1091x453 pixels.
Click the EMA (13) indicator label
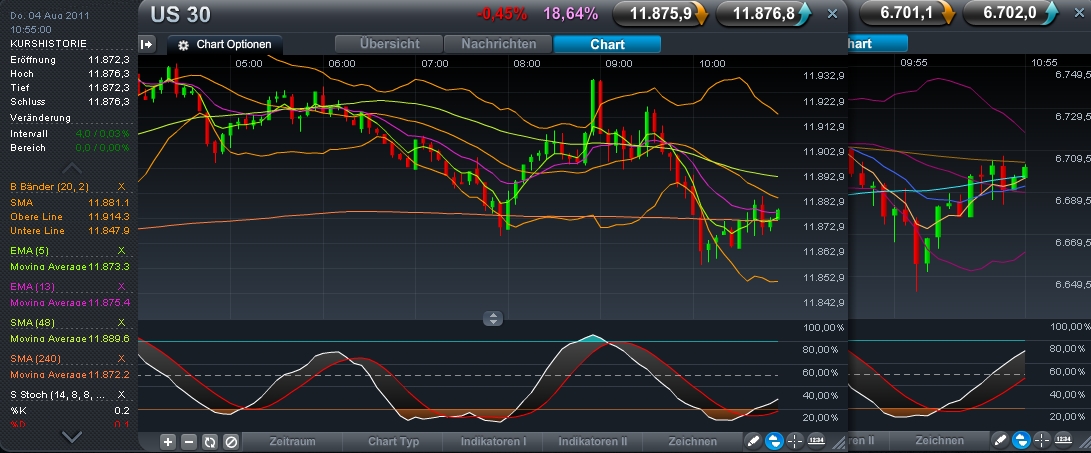click(x=32, y=287)
